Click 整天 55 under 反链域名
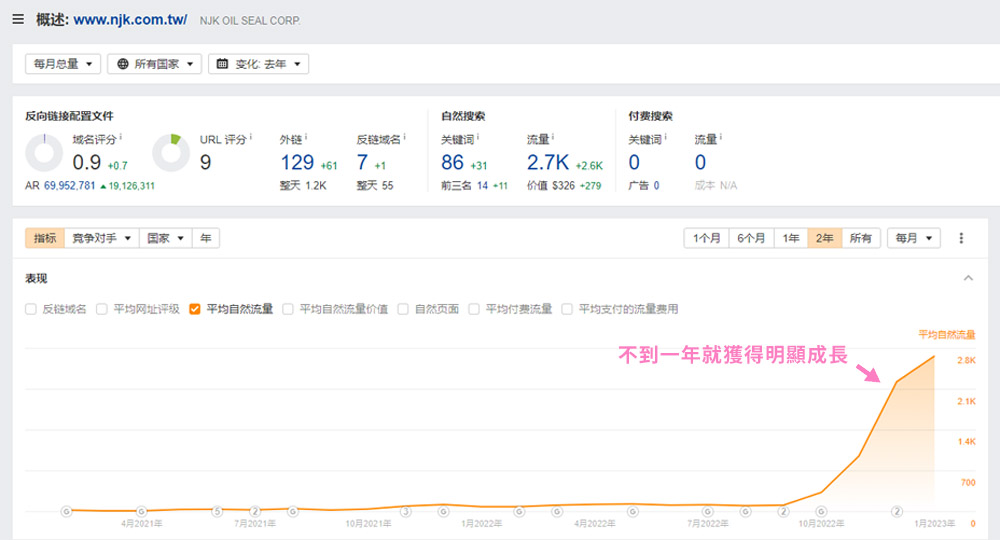 click(375, 186)
